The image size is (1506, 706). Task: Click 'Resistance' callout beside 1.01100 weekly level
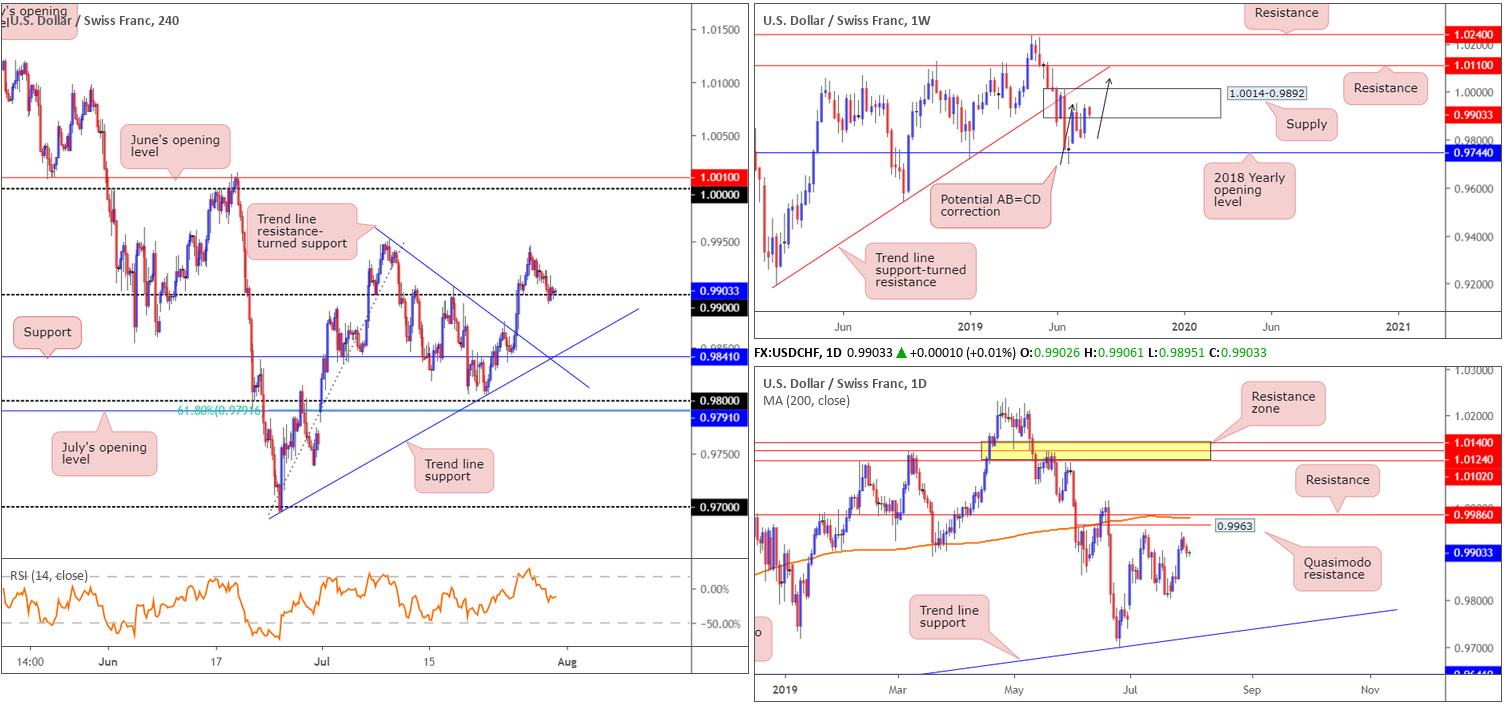coord(1386,88)
